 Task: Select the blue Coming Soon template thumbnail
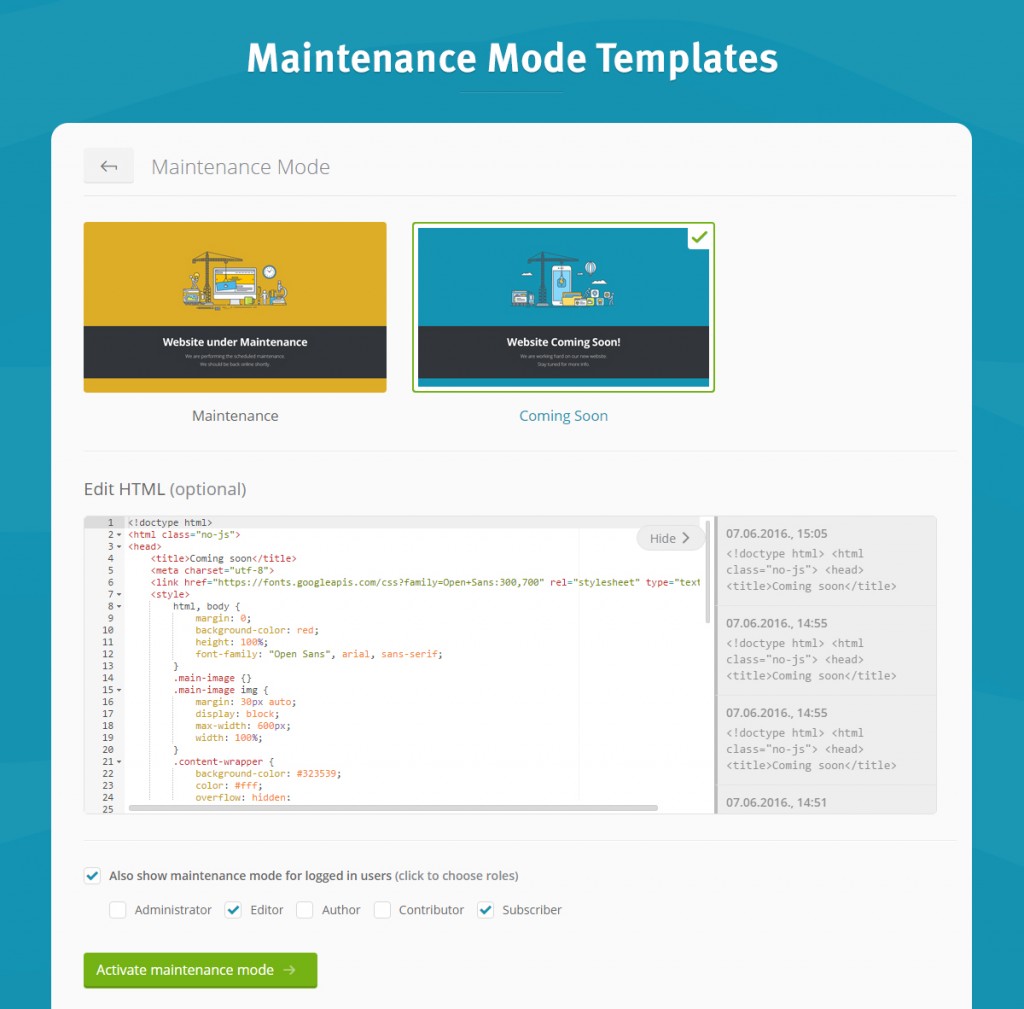coord(563,307)
